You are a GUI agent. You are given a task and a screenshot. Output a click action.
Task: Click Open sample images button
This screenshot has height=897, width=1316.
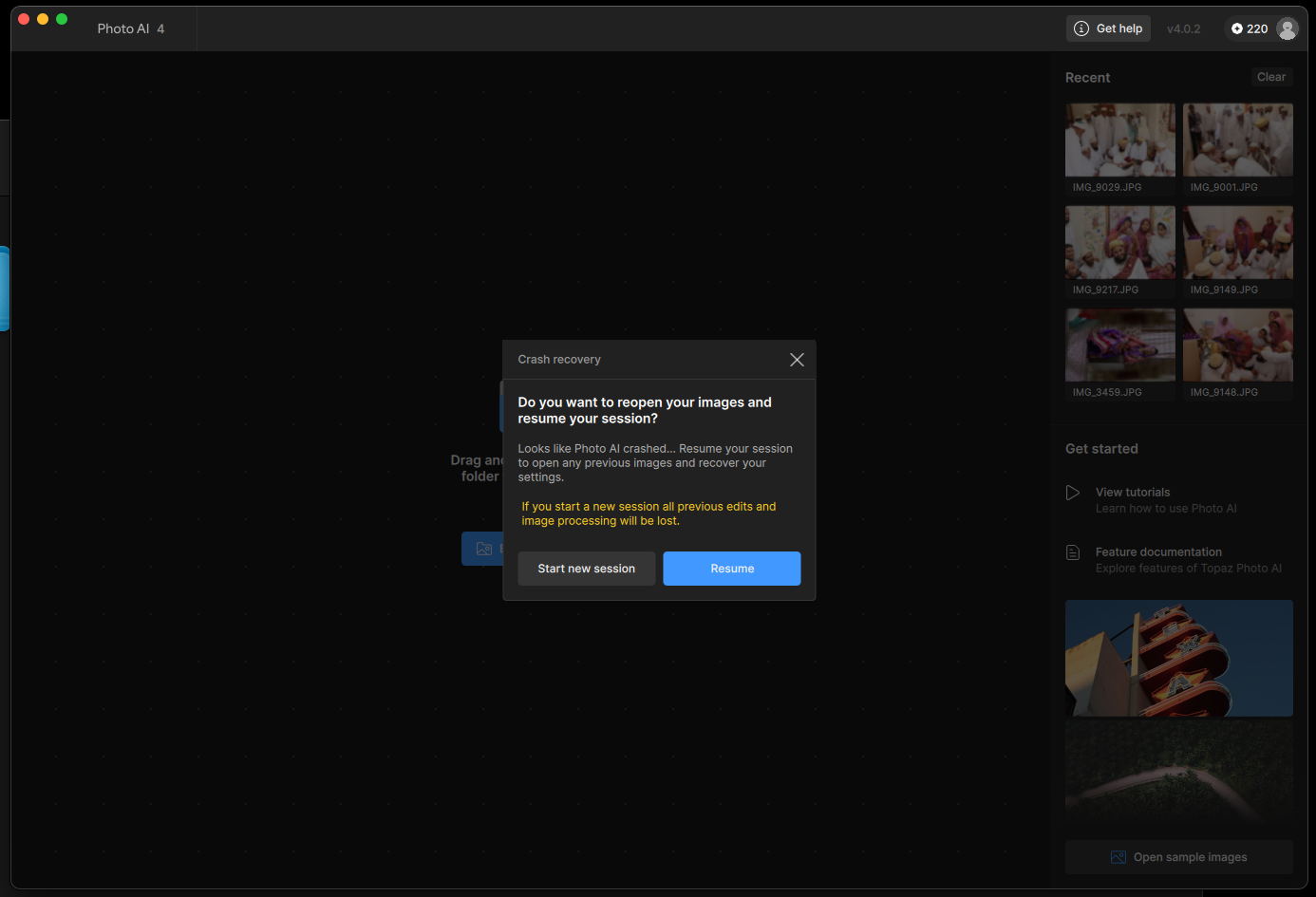(1179, 857)
